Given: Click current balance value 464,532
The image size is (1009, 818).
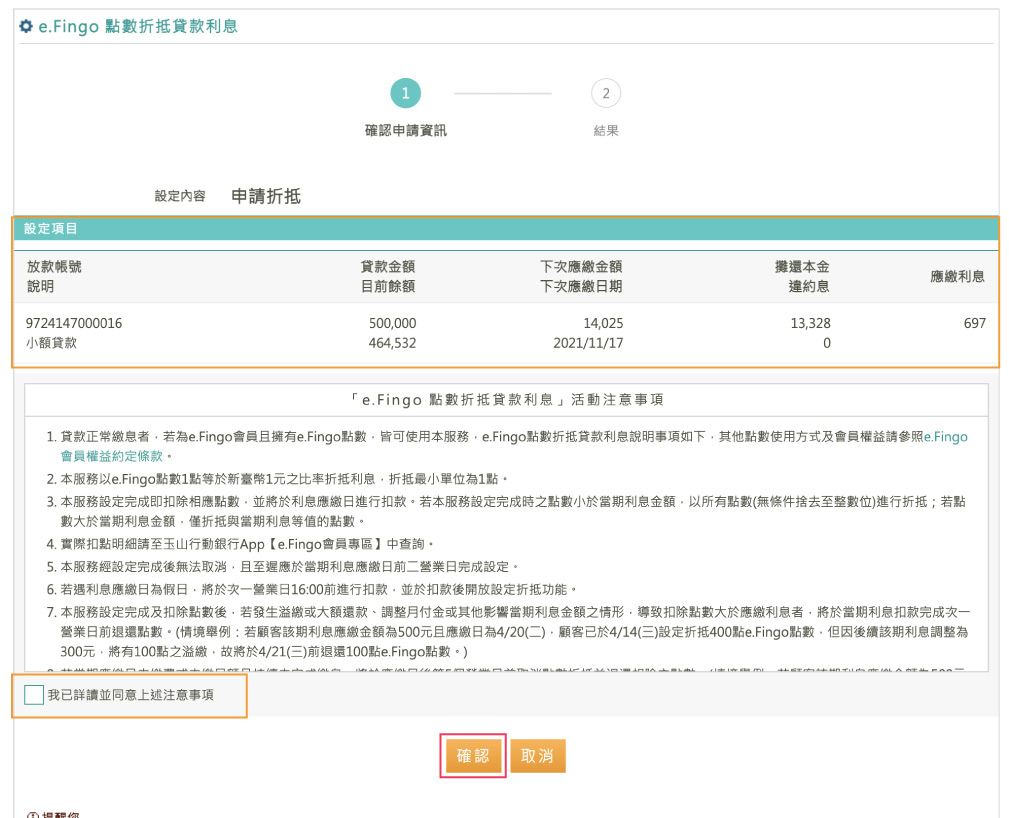Looking at the screenshot, I should click(393, 343).
